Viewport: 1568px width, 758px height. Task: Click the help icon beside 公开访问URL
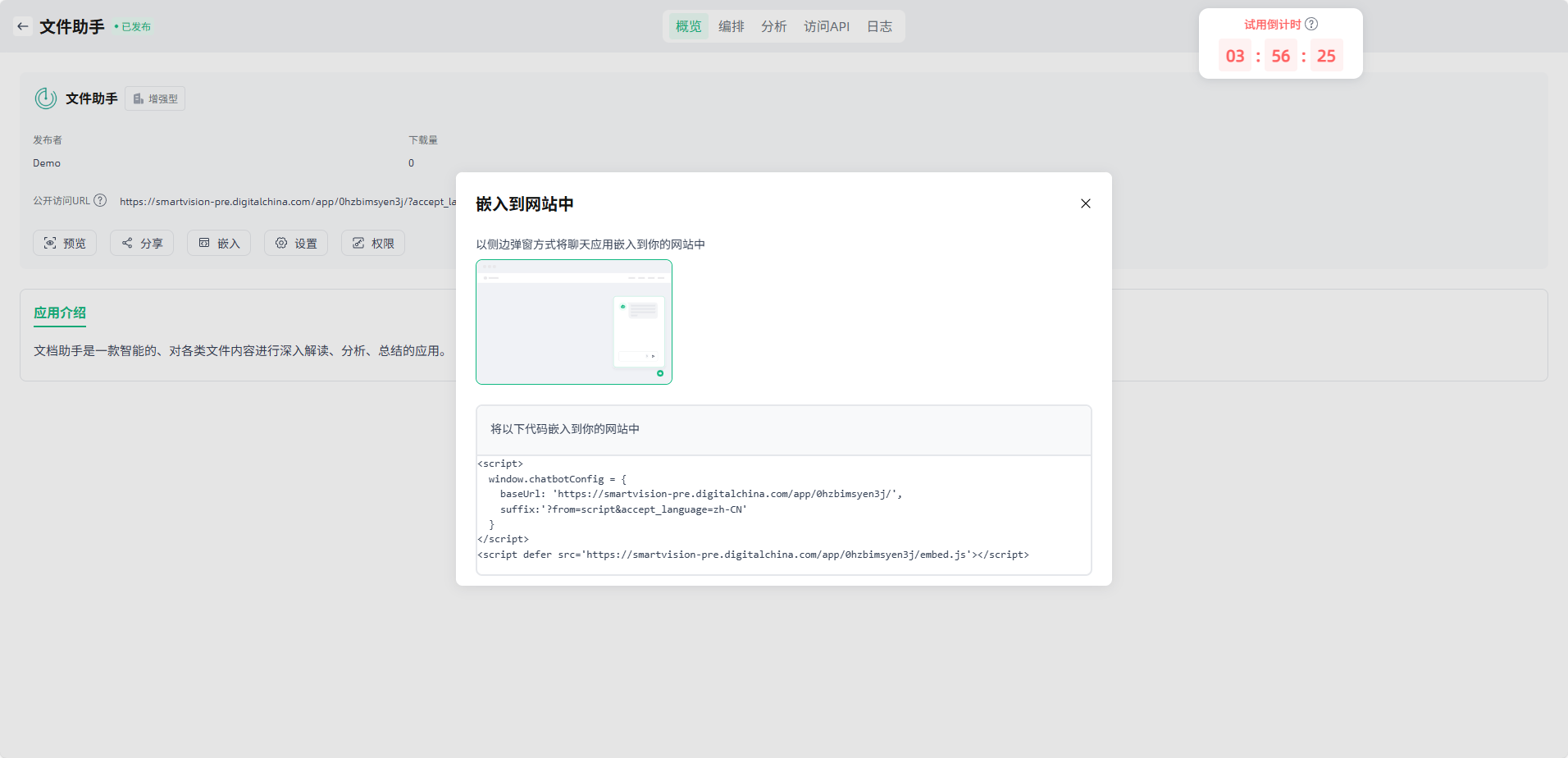100,200
